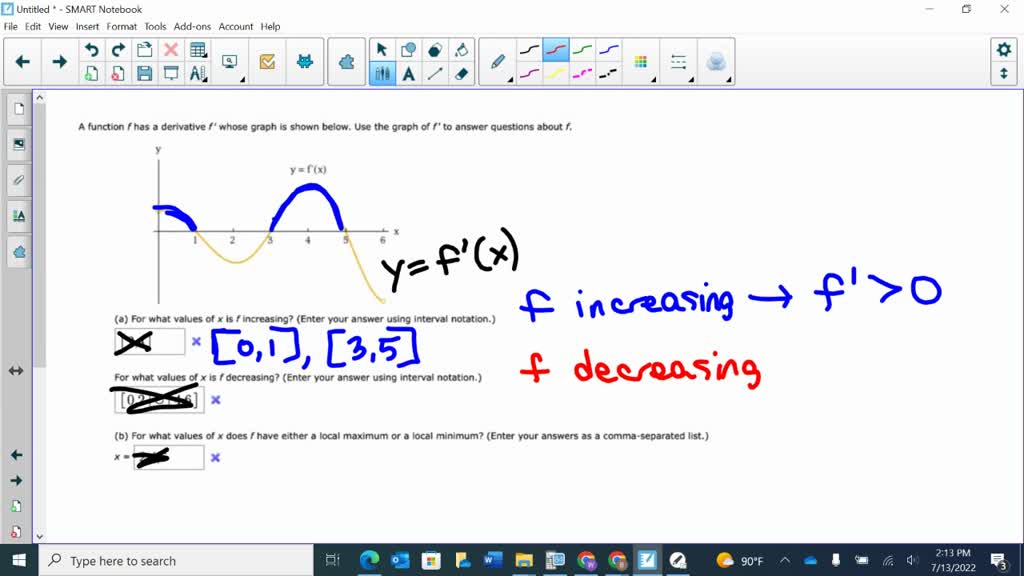
Task: Select the arrow Select tool
Action: point(382,48)
